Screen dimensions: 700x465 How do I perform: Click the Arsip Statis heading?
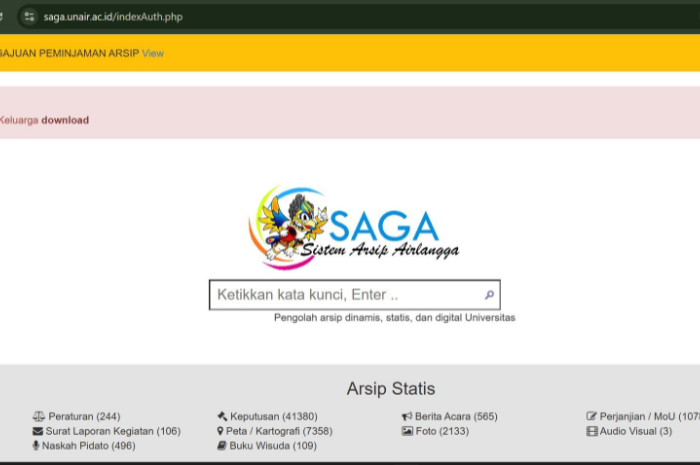point(391,389)
